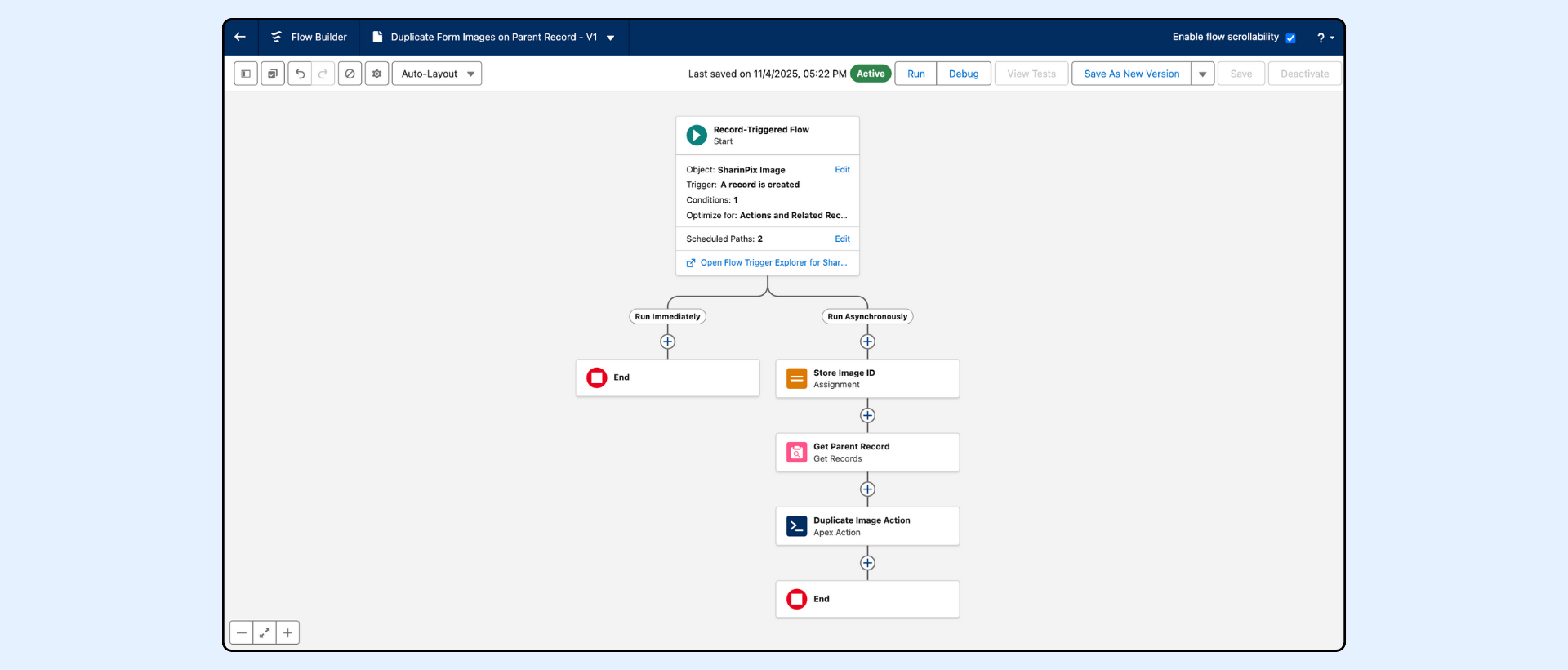Open flow settings gear icon

click(376, 74)
